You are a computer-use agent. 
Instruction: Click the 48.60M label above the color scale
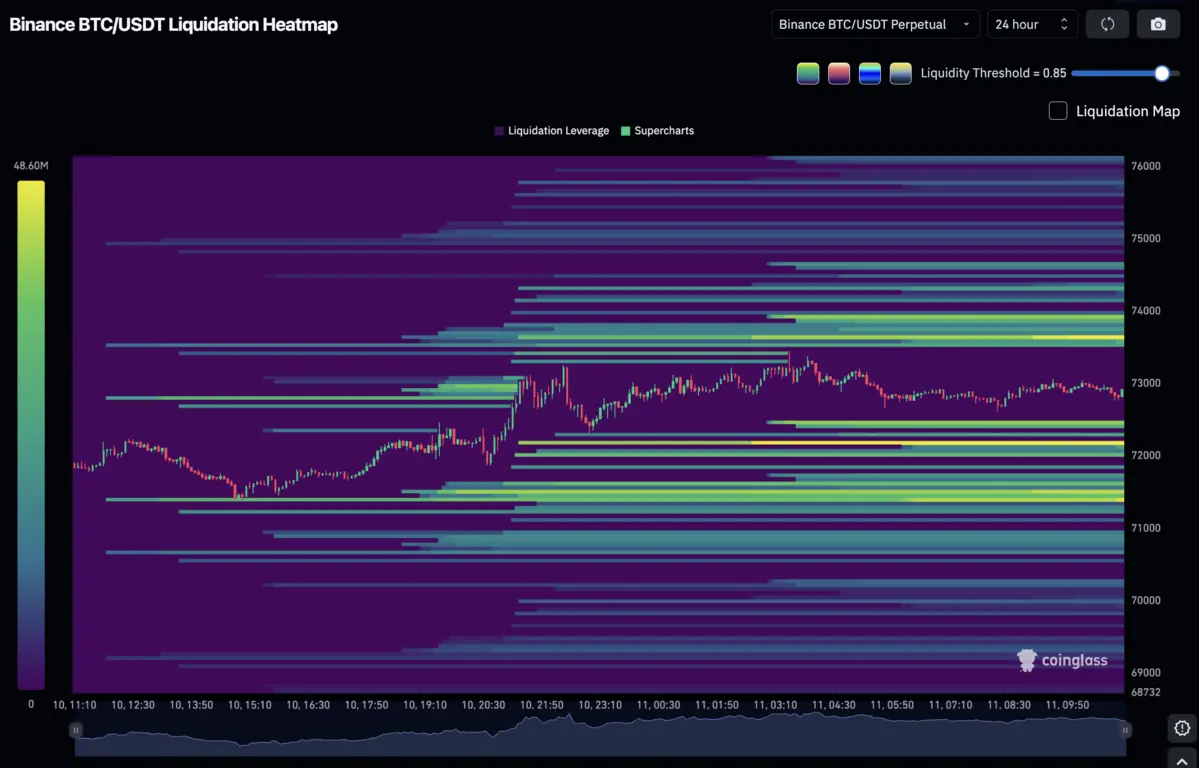pos(30,165)
